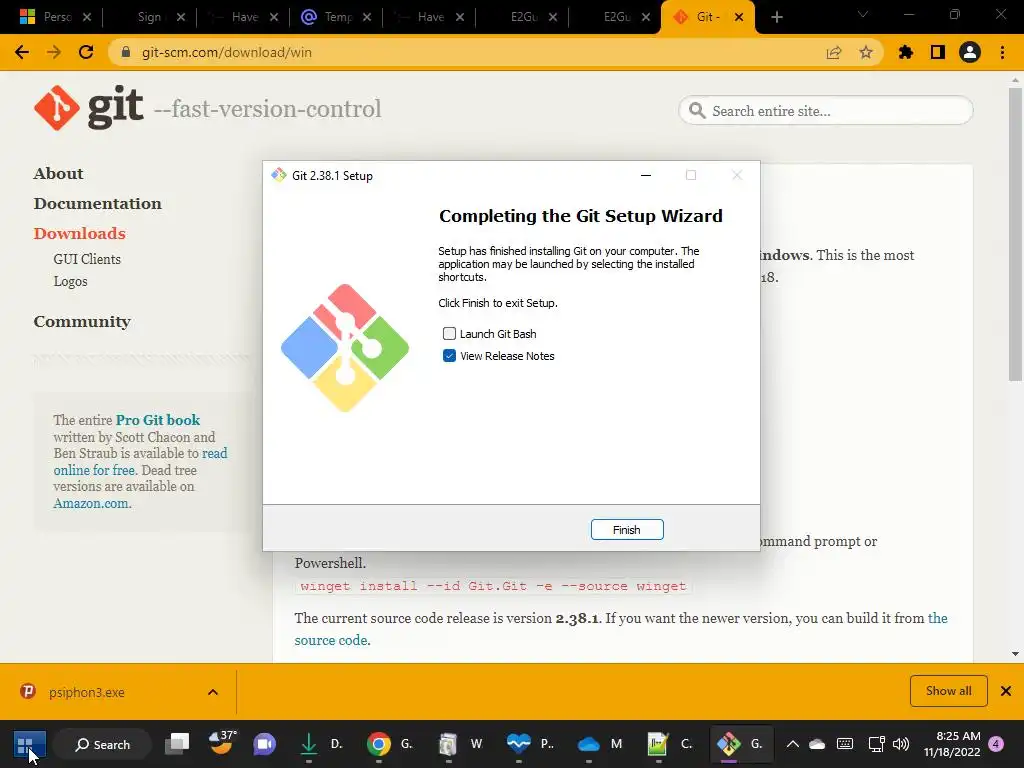The width and height of the screenshot is (1024, 768).
Task: Click the Search entire site field
Action: [x=826, y=110]
